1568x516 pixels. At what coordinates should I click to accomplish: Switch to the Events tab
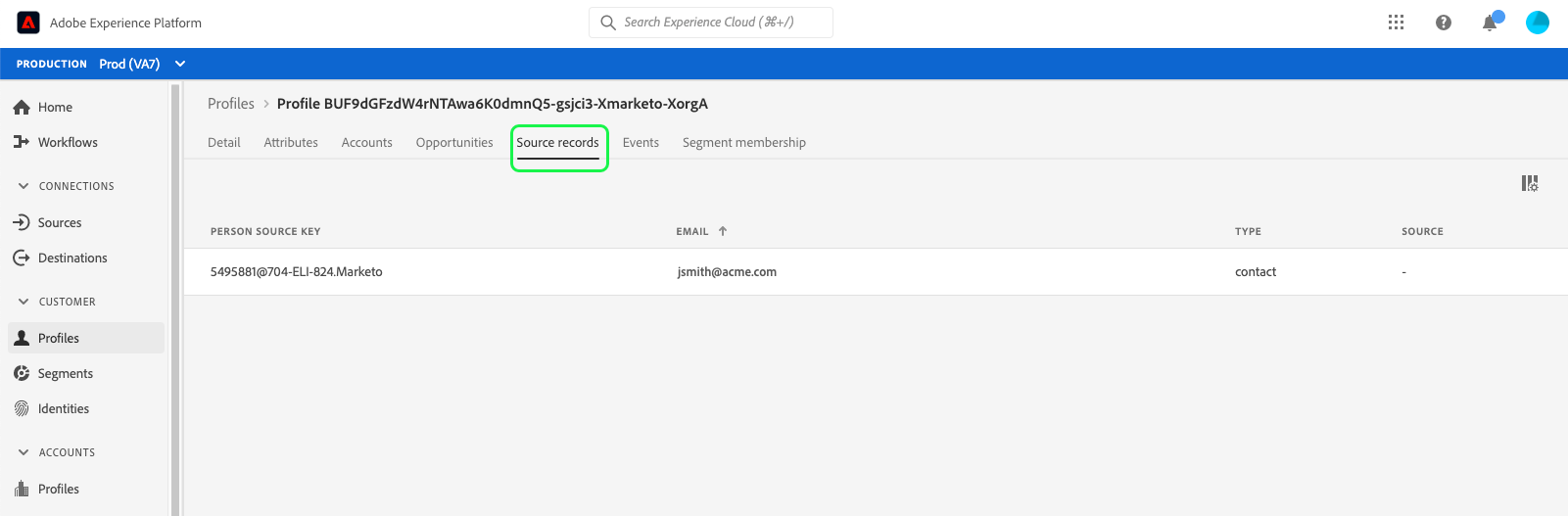pyautogui.click(x=641, y=142)
